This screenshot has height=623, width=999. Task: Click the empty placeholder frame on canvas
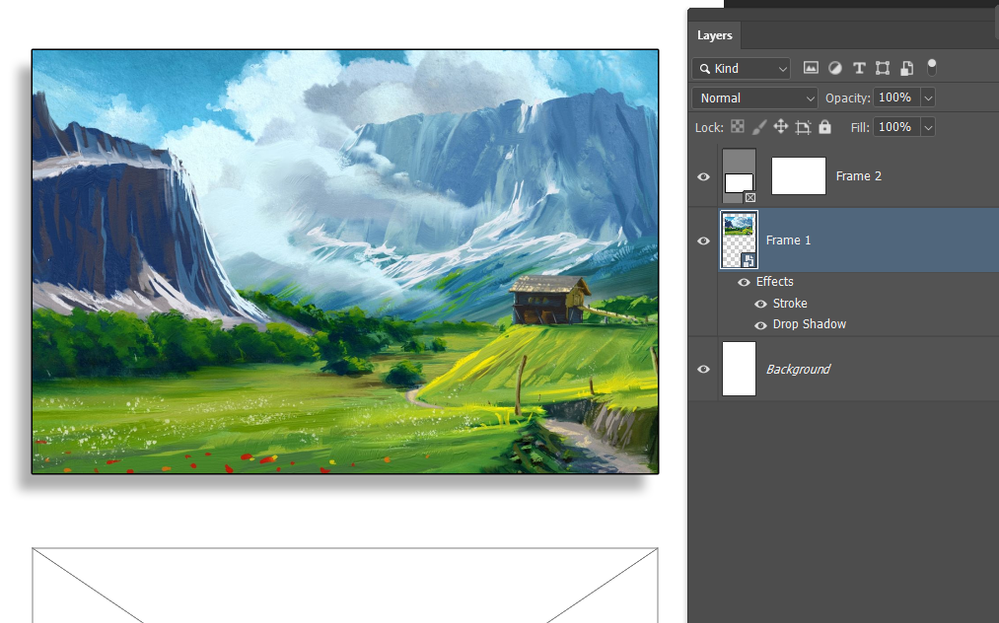(345, 585)
